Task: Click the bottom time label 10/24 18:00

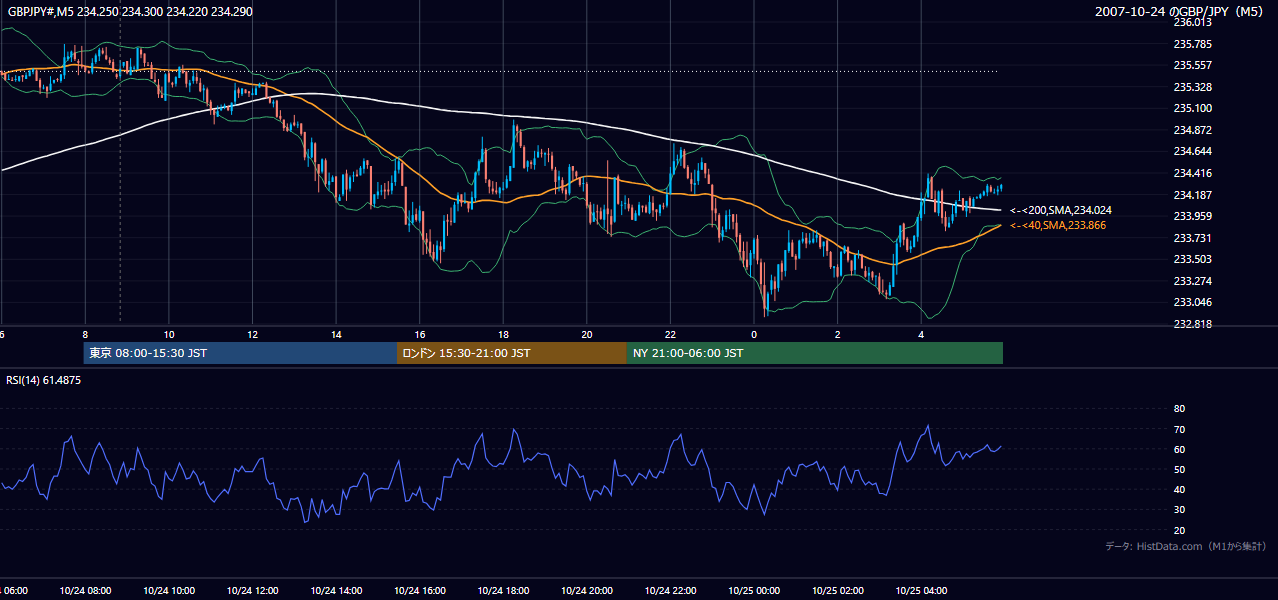Action: coord(503,590)
